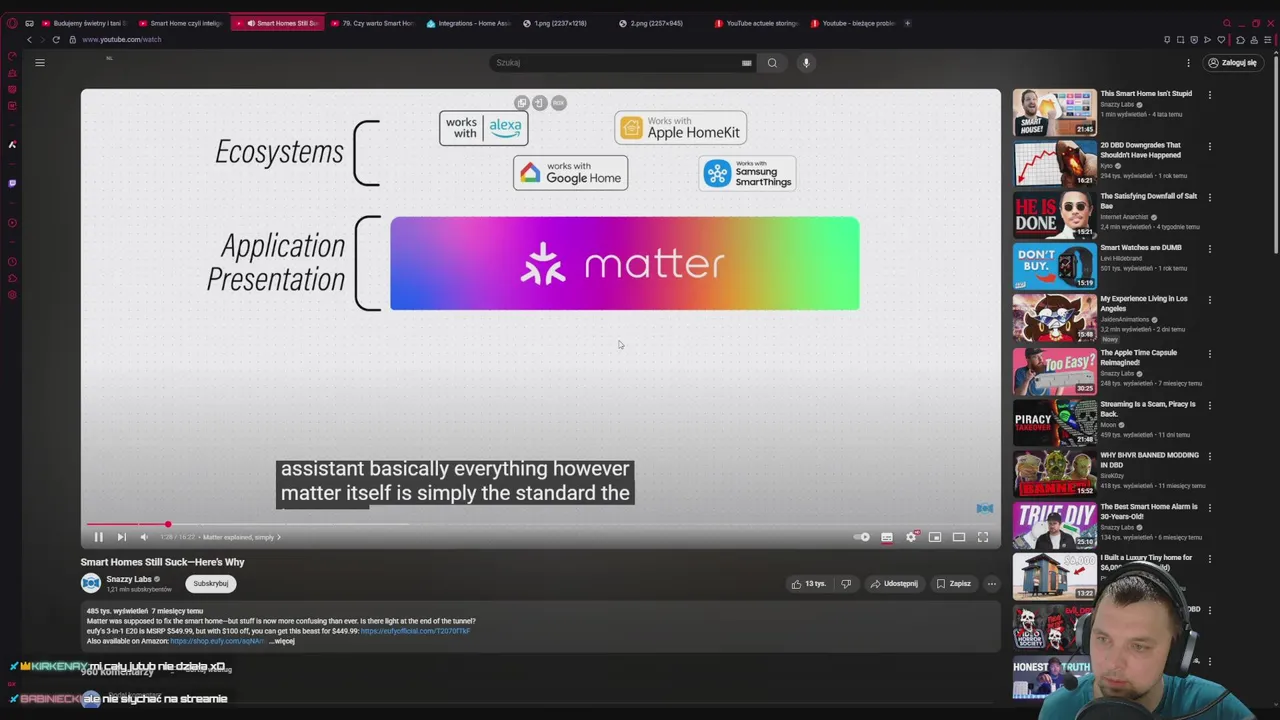Viewport: 1280px width, 720px height.
Task: Switch to tab '79. Czy warto Smart Home'
Action: click(x=372, y=23)
